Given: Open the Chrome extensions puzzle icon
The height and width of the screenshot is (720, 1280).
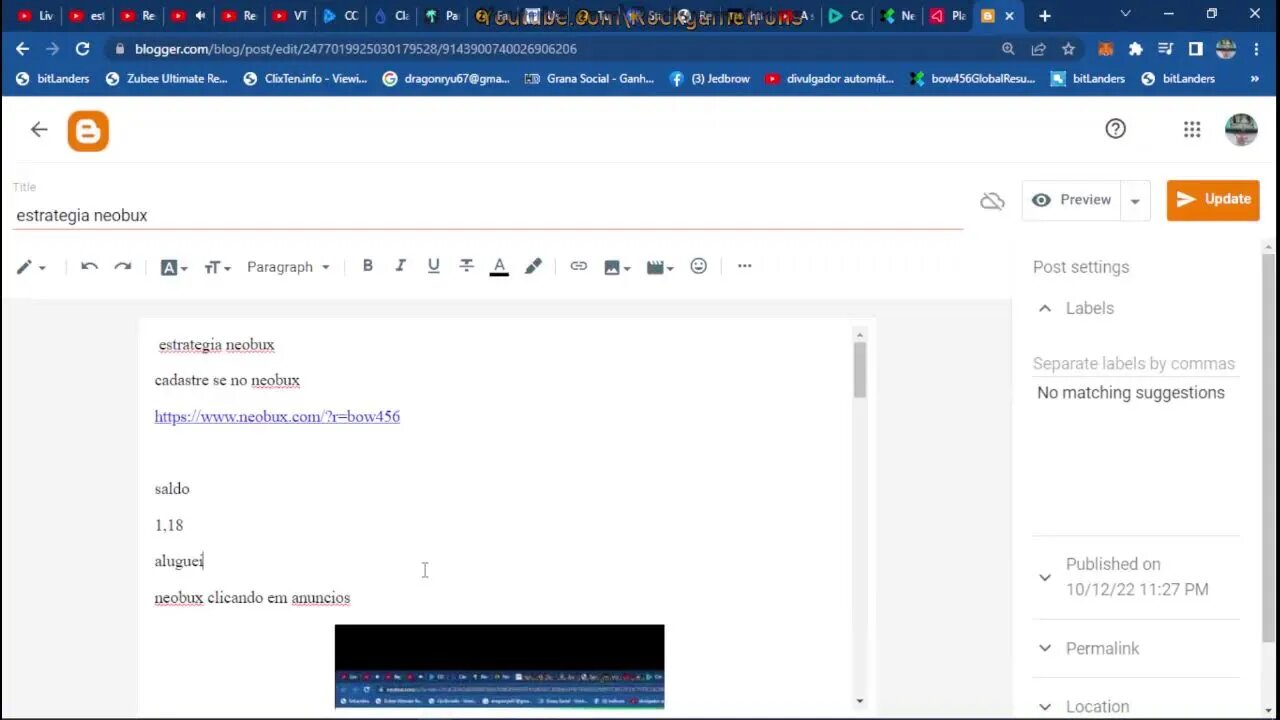Looking at the screenshot, I should [1135, 49].
